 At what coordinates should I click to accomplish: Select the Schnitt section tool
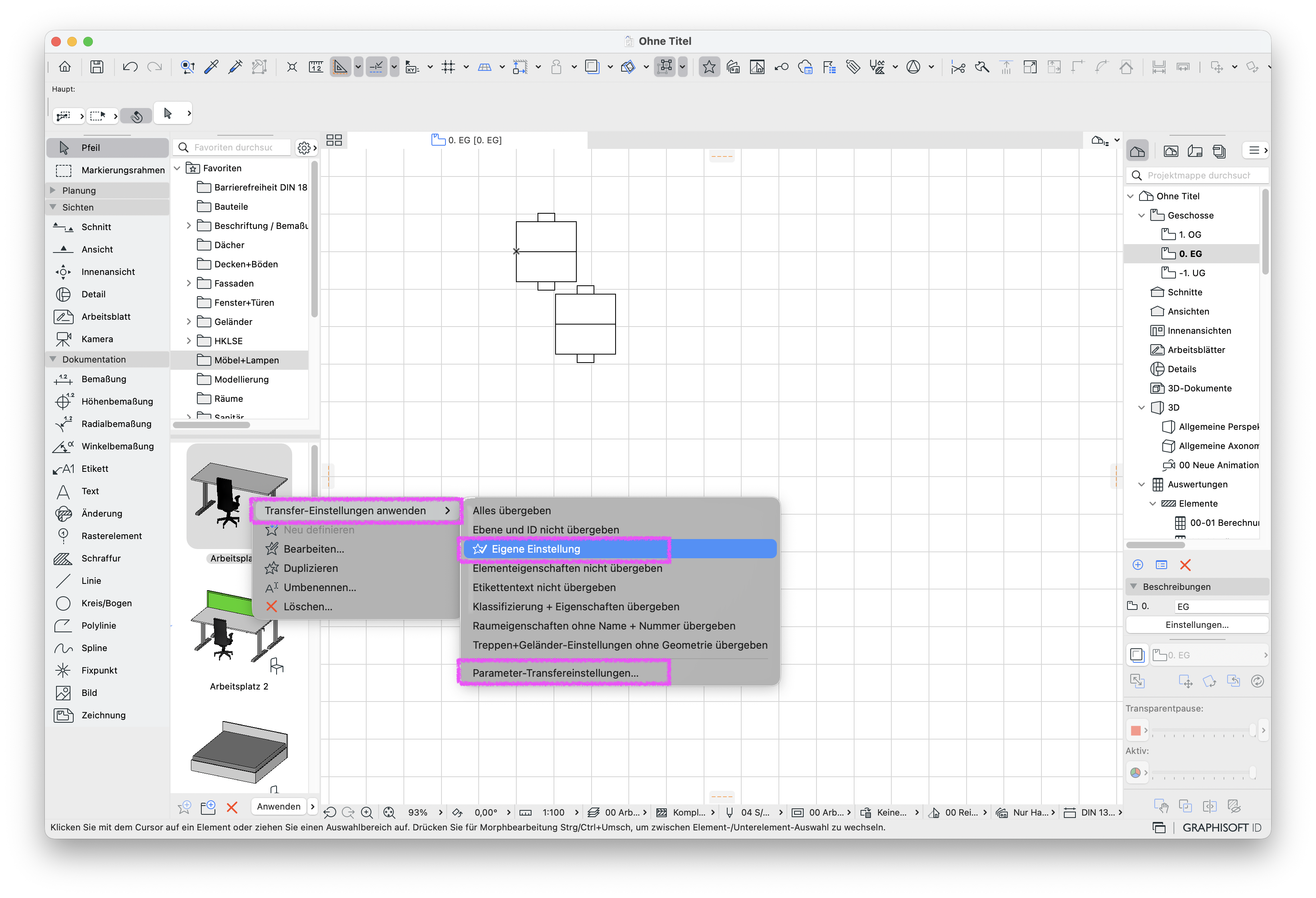108,227
